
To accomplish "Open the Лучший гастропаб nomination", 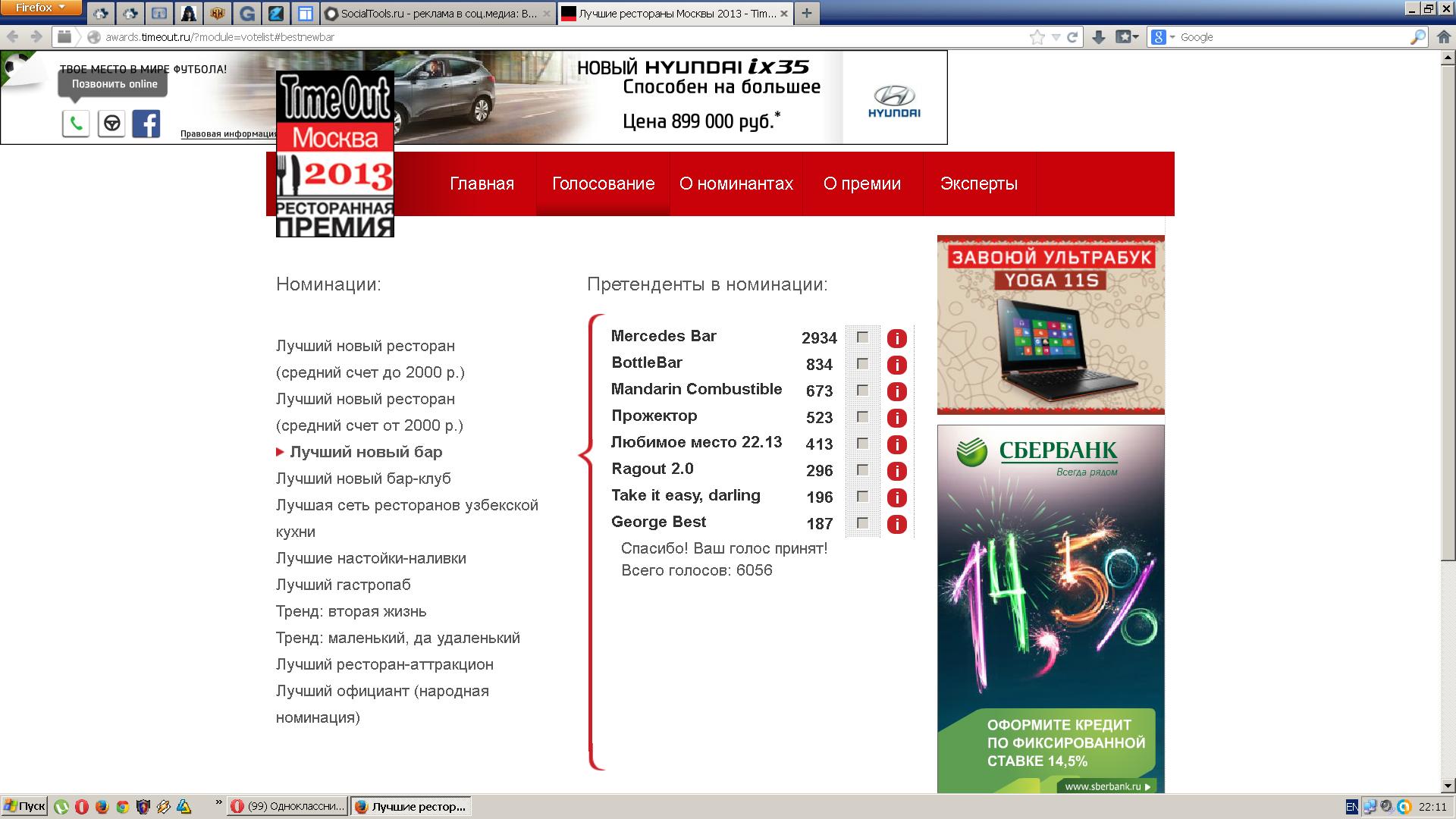I will pos(343,585).
